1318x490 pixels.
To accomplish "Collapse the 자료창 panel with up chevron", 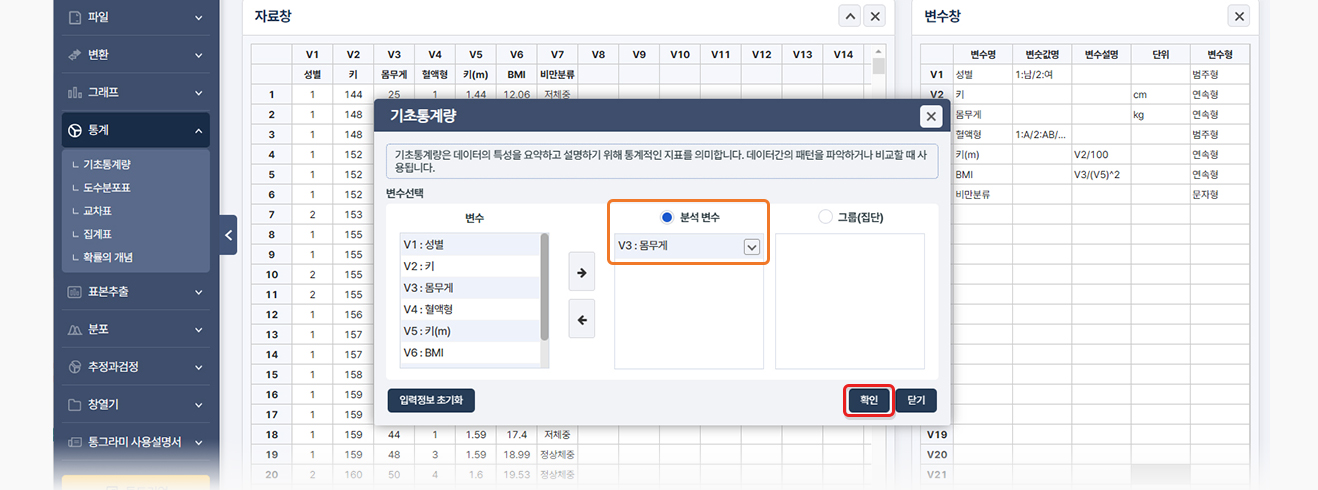I will [849, 16].
